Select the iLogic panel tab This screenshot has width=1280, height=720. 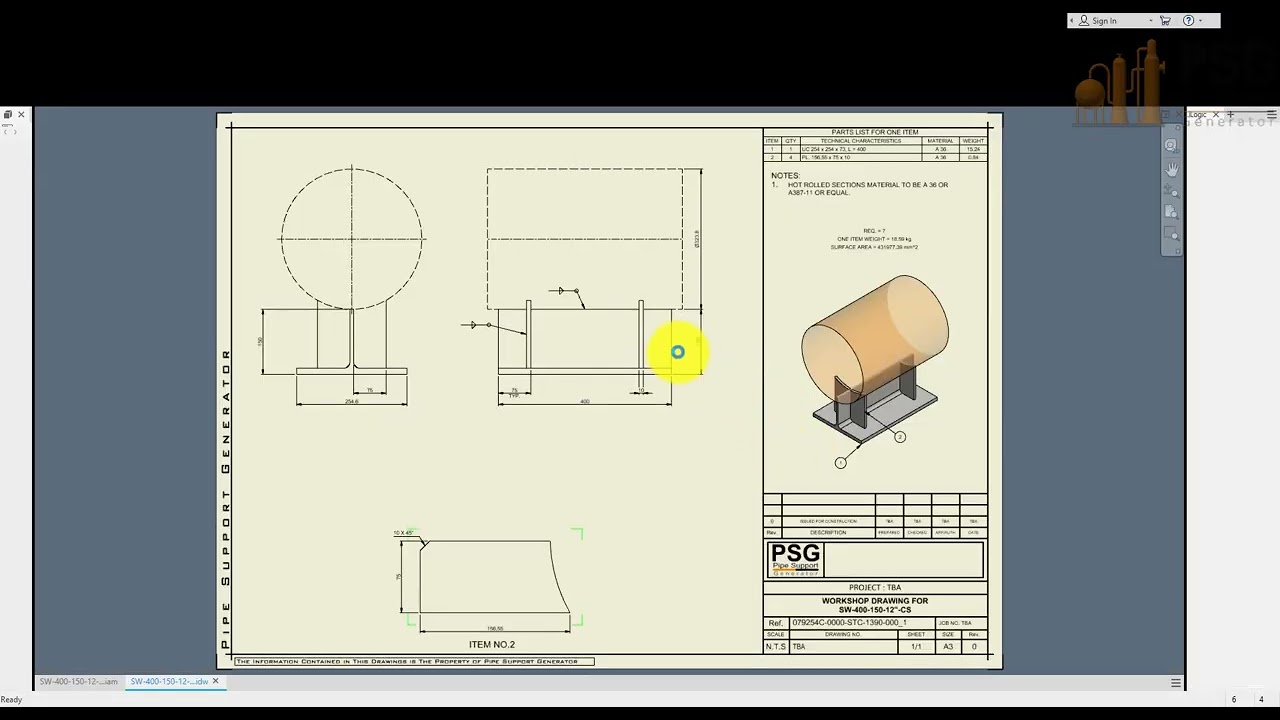coord(1197,115)
